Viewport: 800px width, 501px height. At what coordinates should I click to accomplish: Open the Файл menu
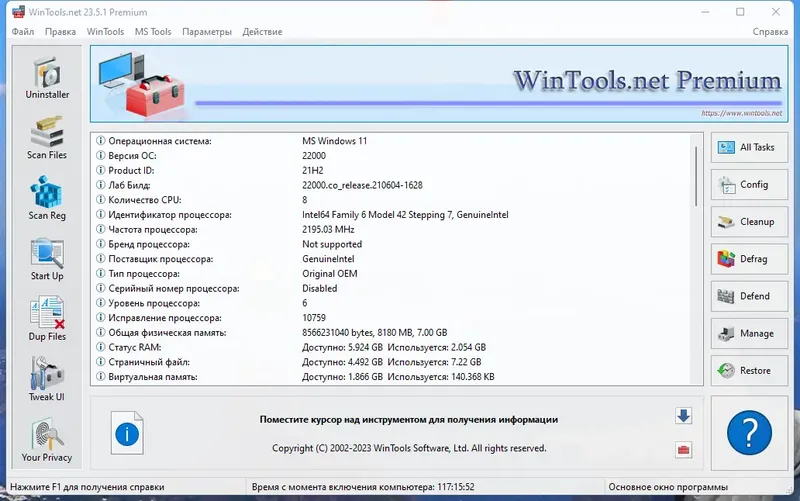(x=23, y=32)
